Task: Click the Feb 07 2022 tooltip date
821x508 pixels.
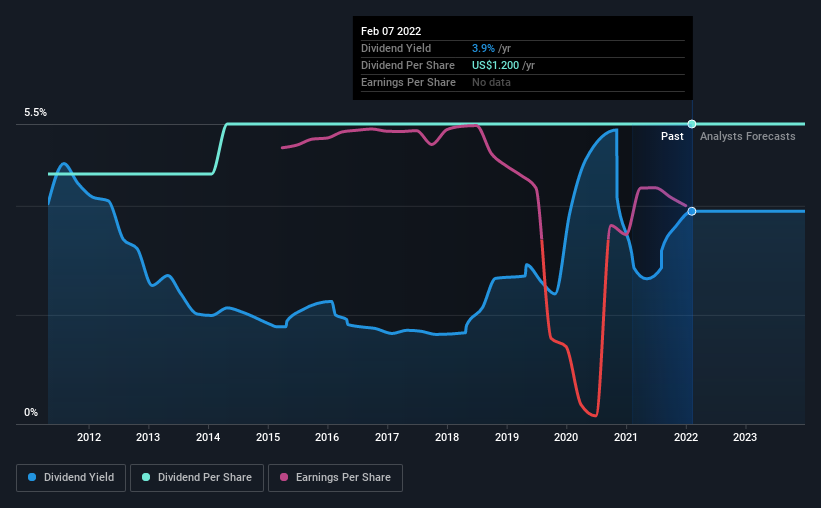Action: pos(391,31)
